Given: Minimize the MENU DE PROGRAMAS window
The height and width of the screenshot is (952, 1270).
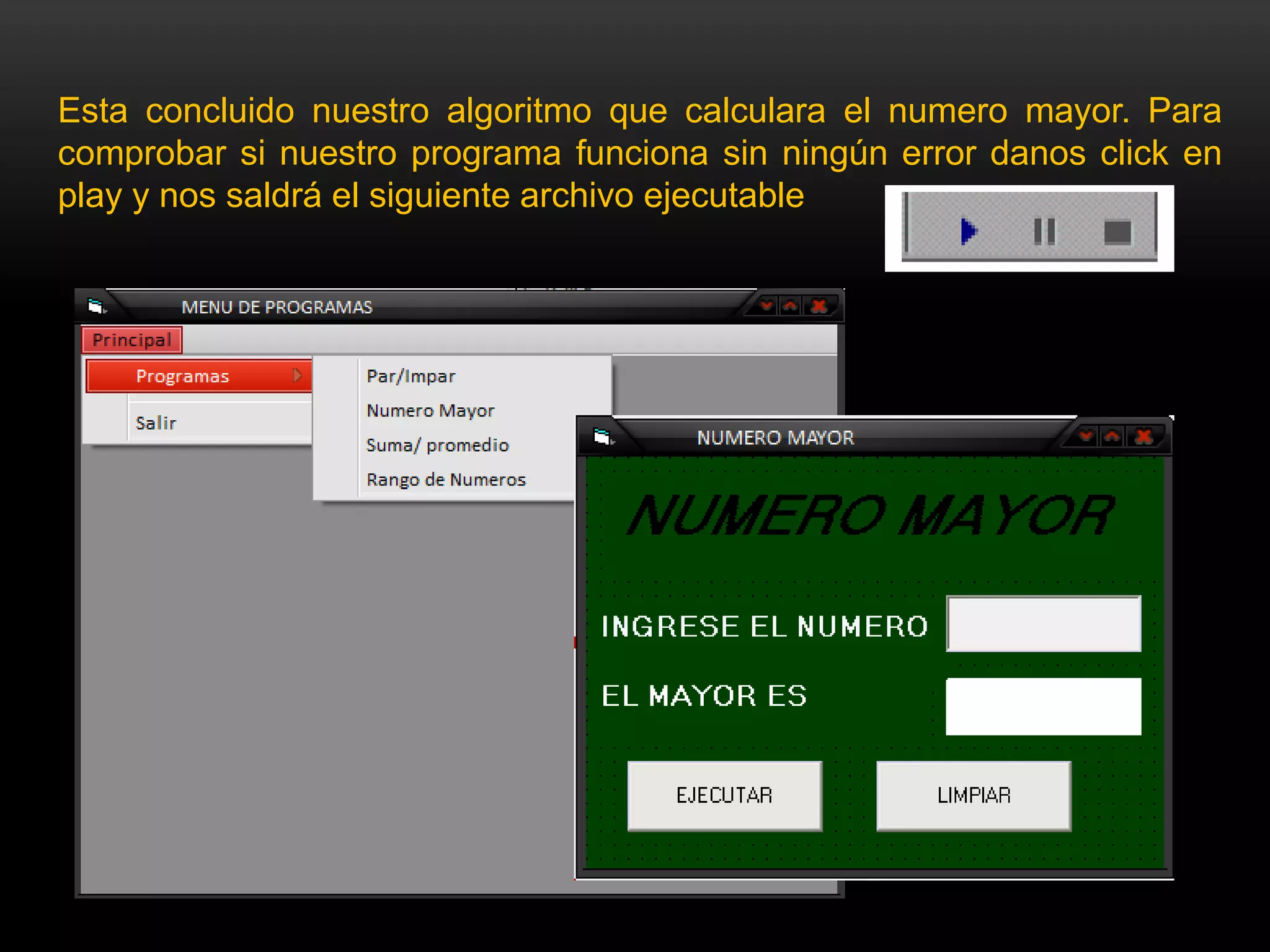Looking at the screenshot, I should (767, 306).
